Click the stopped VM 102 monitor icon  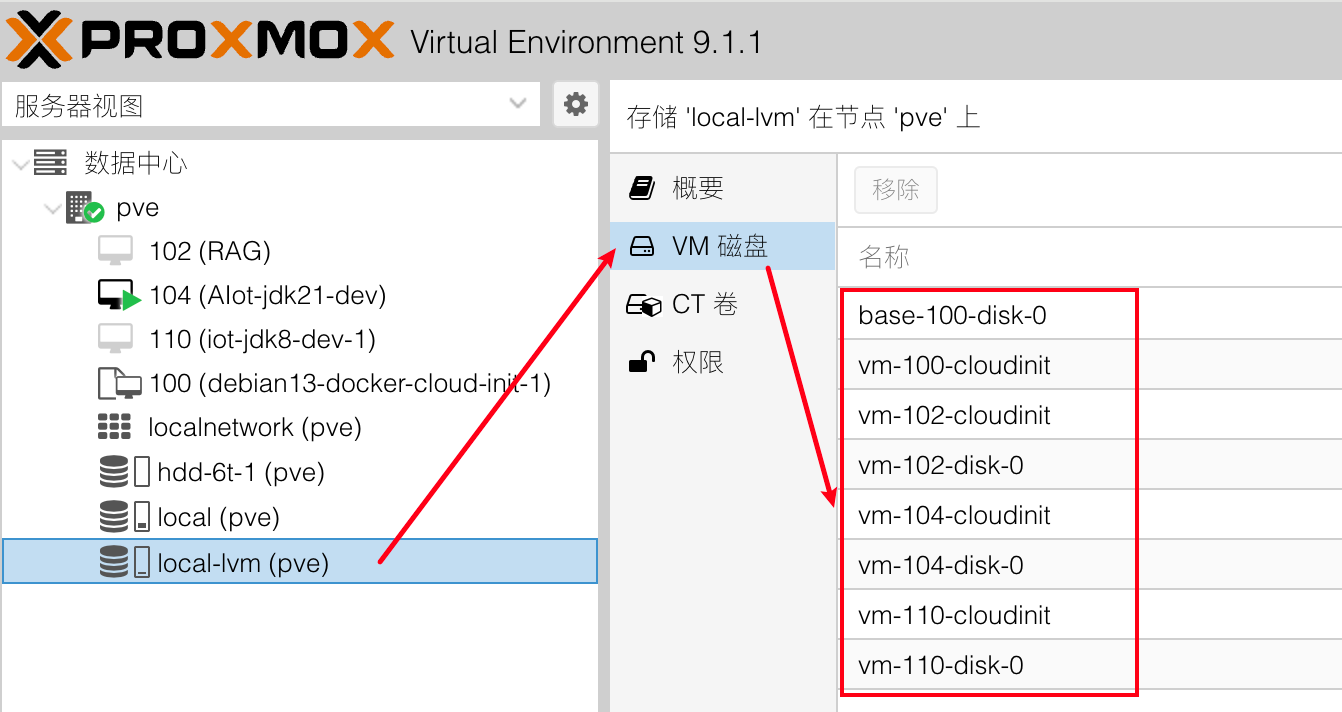point(116,251)
